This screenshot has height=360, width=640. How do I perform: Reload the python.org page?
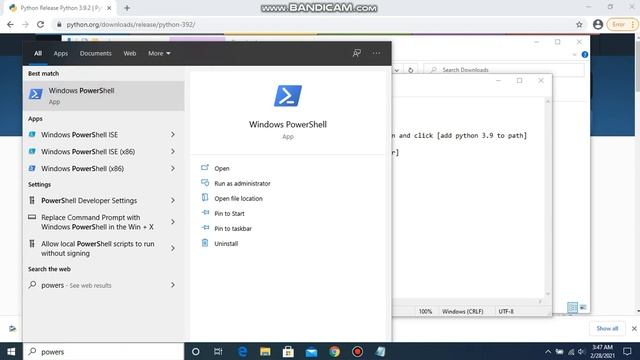coord(40,24)
